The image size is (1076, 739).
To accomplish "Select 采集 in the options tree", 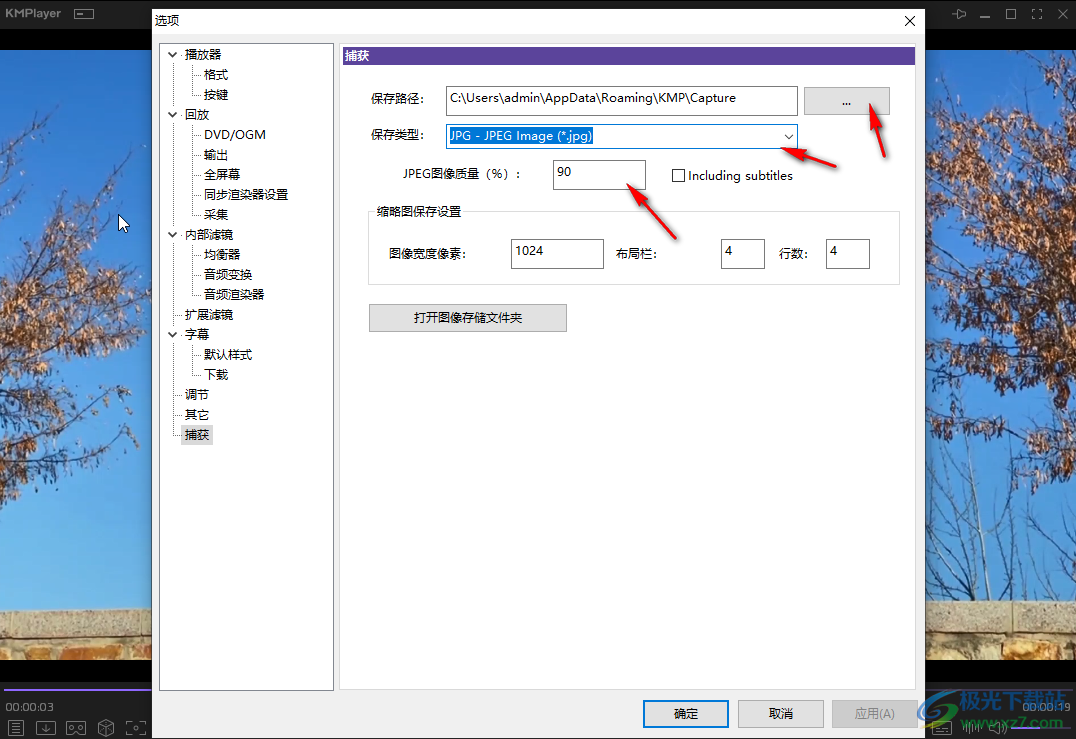I will [215, 215].
